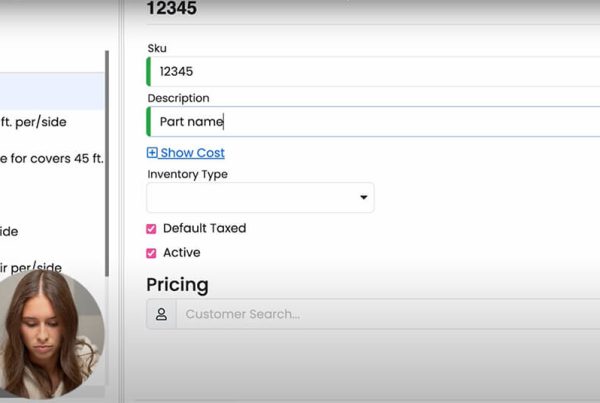Screen dimensions: 600x403
Task: Toggle the Active checkbox
Action: [152, 253]
